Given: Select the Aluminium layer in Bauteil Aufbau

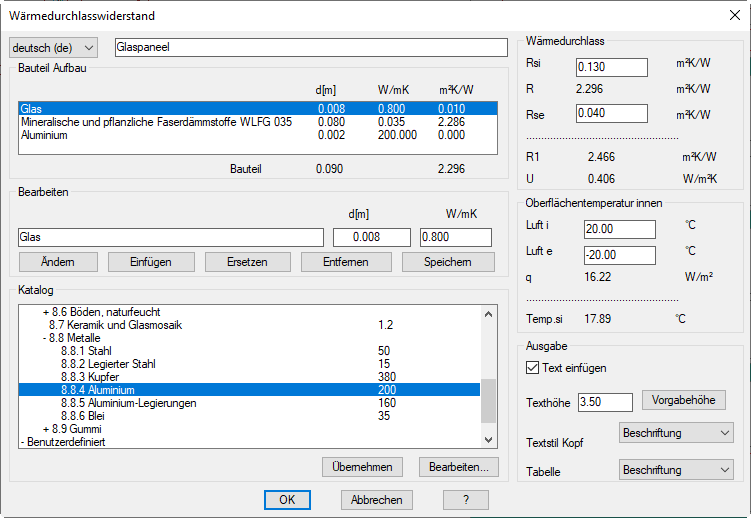Looking at the screenshot, I should [x=44, y=135].
